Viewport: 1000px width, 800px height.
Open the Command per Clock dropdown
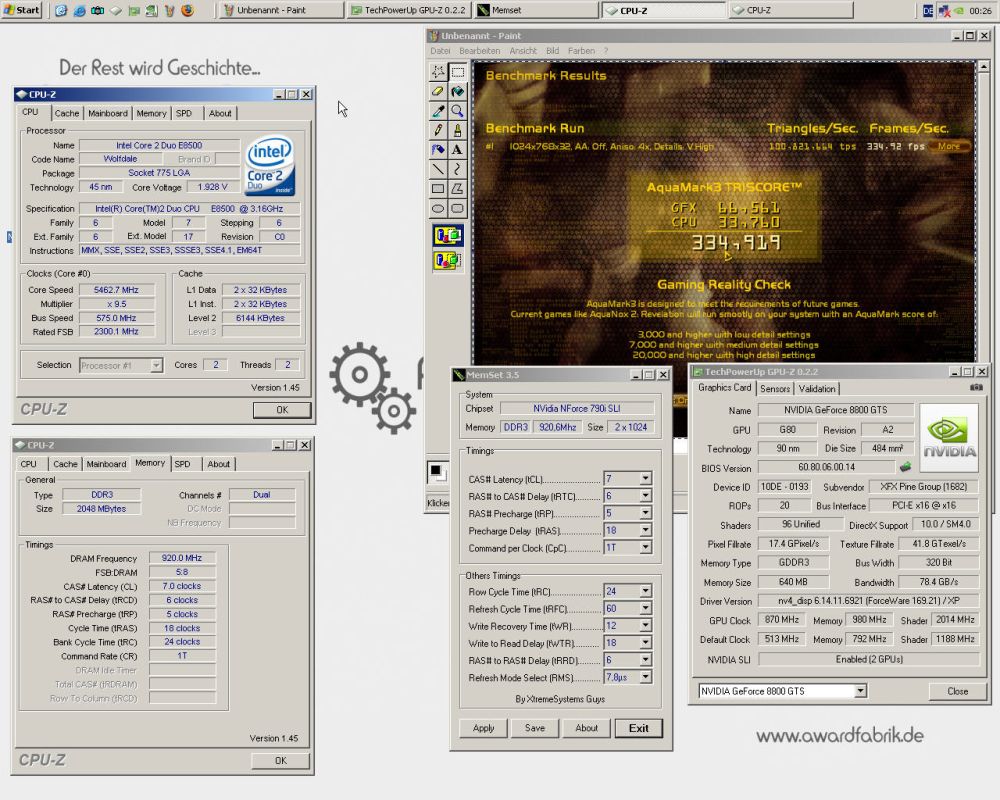click(645, 547)
